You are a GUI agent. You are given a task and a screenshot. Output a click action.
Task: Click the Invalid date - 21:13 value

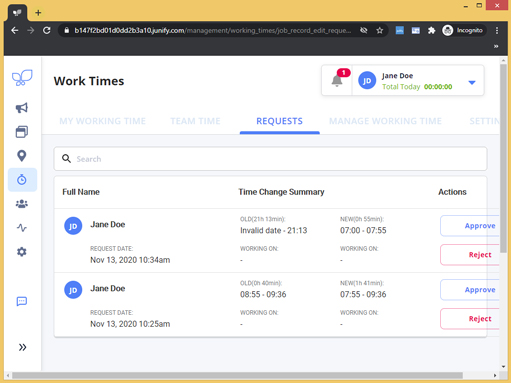(274, 230)
